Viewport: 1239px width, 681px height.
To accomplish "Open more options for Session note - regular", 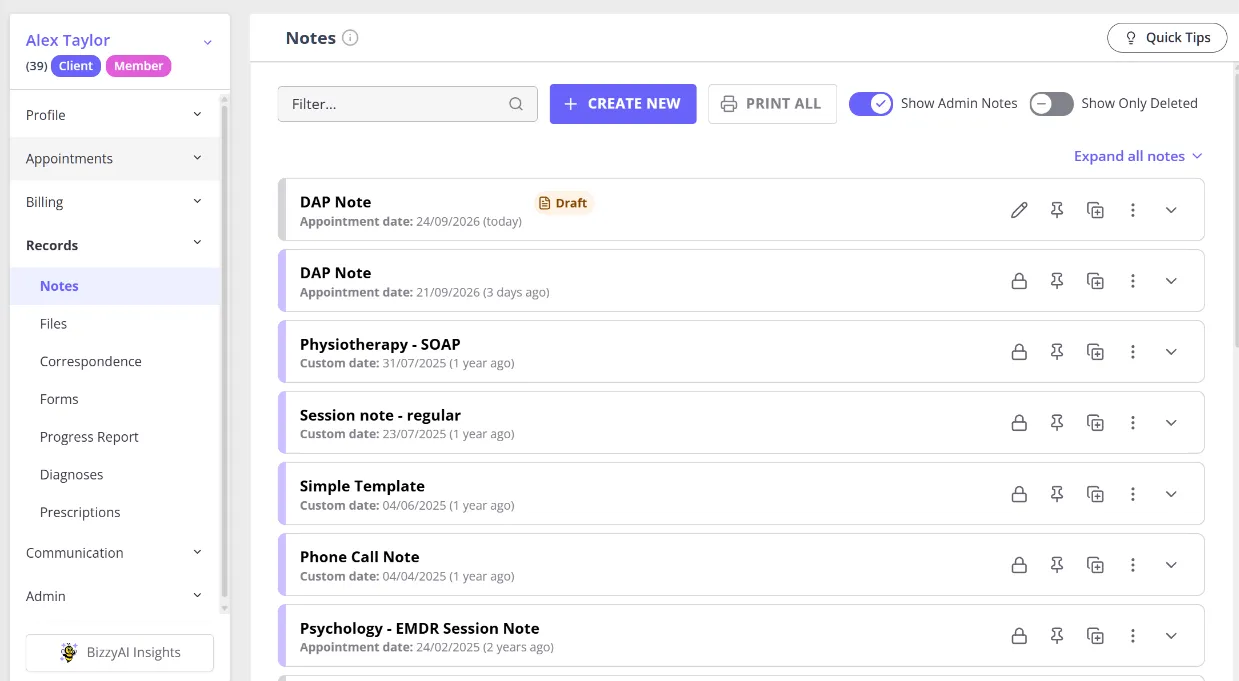I will pyautogui.click(x=1133, y=423).
